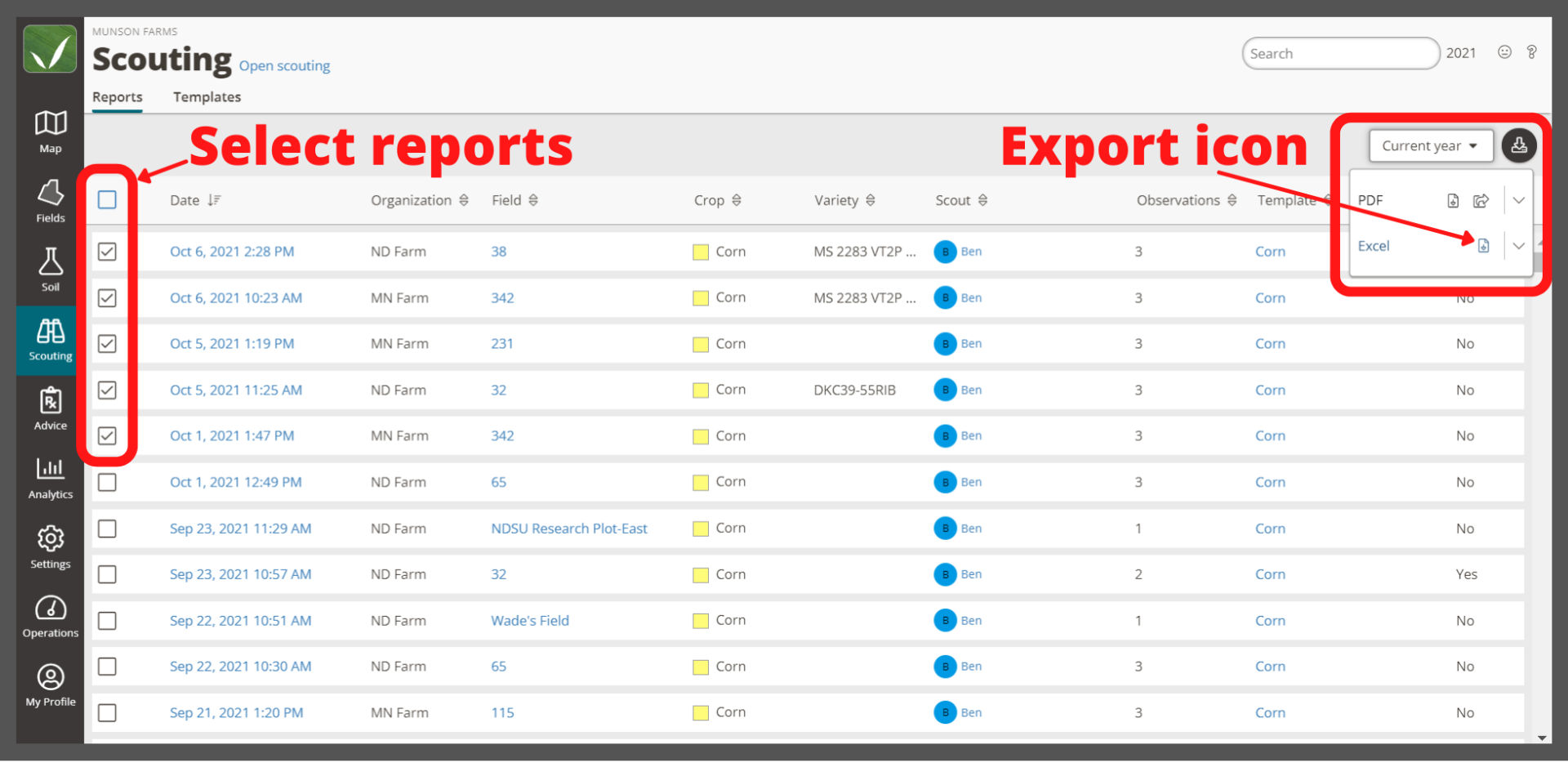The width and height of the screenshot is (1568, 763).
Task: Open Settings gear in sidebar
Action: pos(50,547)
